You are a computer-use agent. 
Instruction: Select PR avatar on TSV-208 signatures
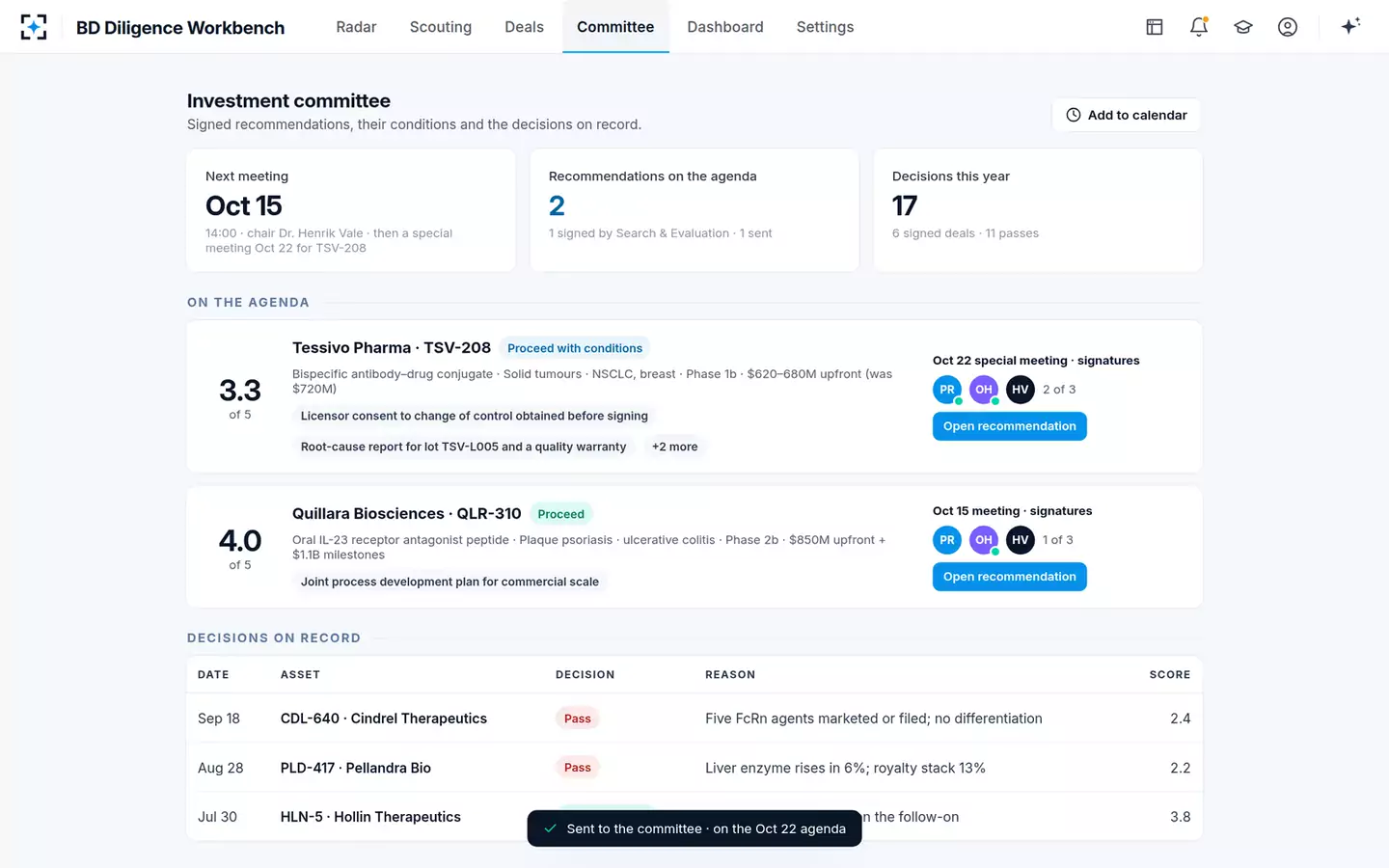[947, 390]
